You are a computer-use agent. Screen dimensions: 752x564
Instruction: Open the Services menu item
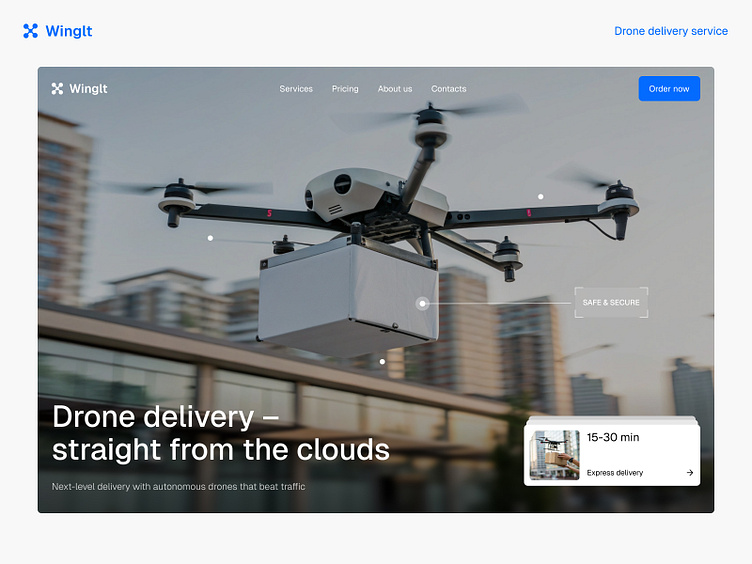coord(296,89)
